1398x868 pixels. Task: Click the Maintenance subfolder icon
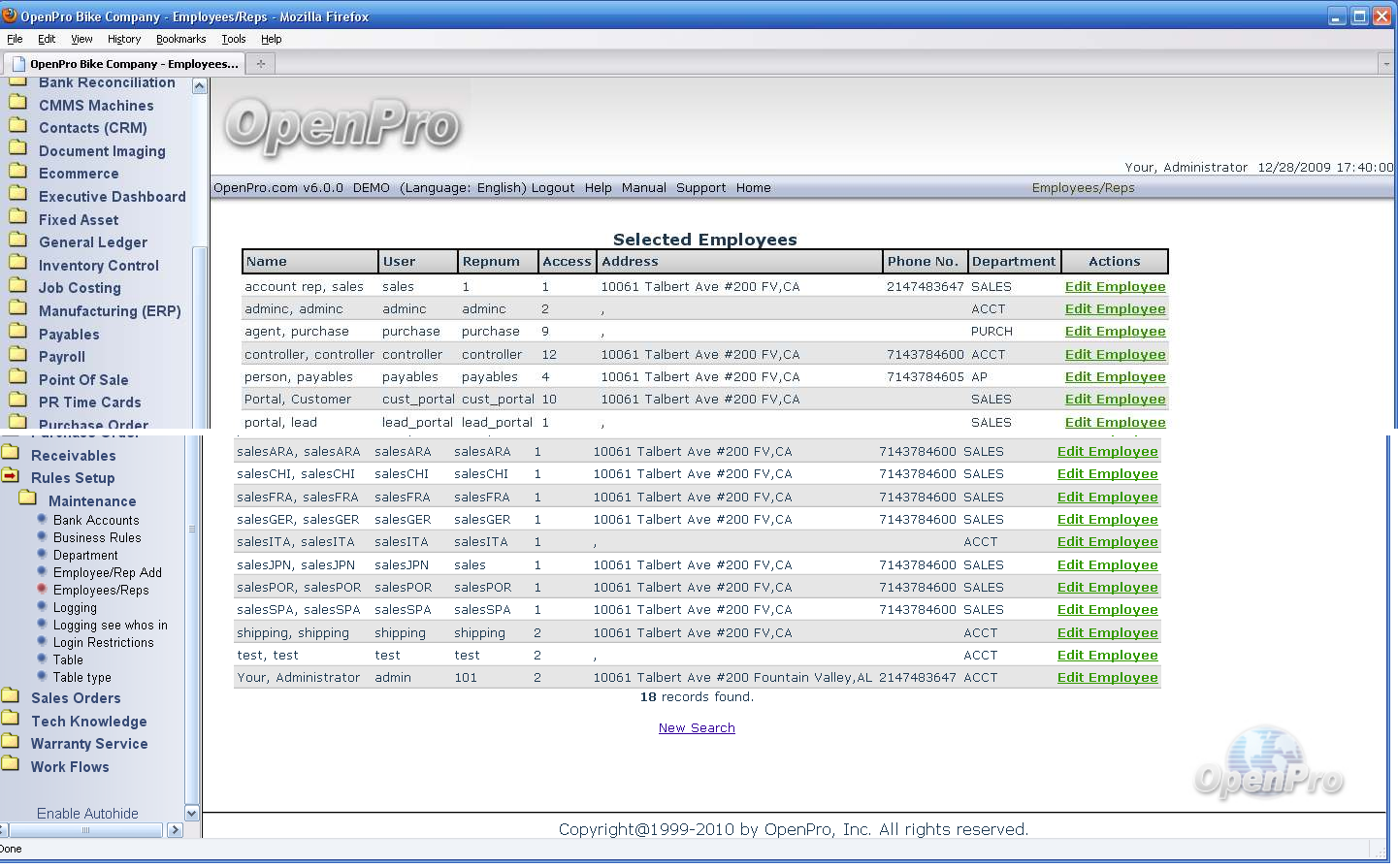(28, 499)
